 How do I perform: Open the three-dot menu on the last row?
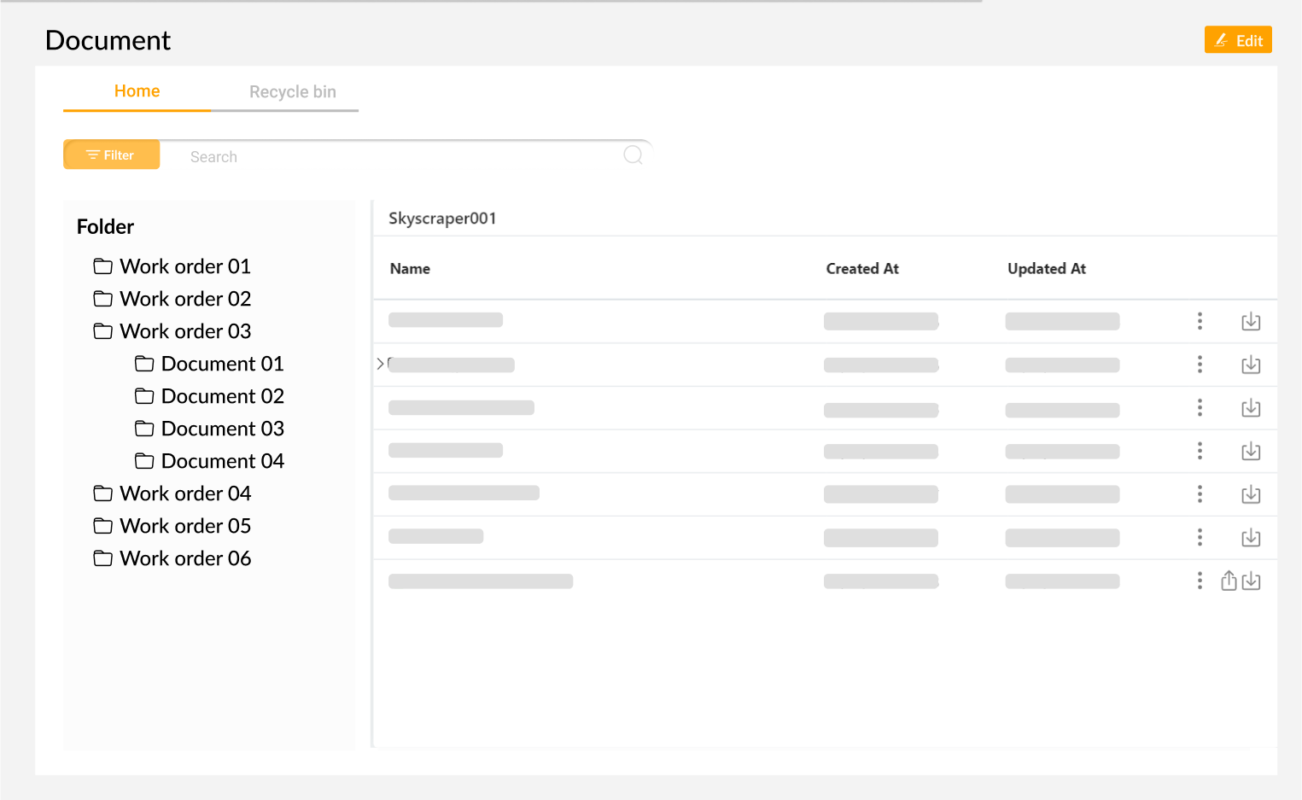pos(1199,580)
